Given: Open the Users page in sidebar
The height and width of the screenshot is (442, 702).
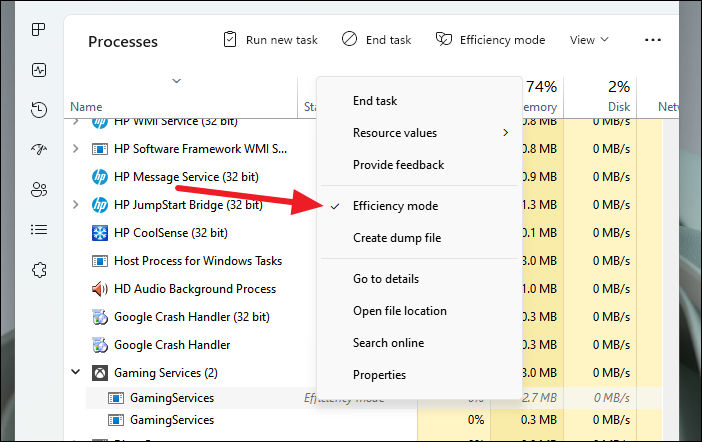Looking at the screenshot, I should 39,189.
